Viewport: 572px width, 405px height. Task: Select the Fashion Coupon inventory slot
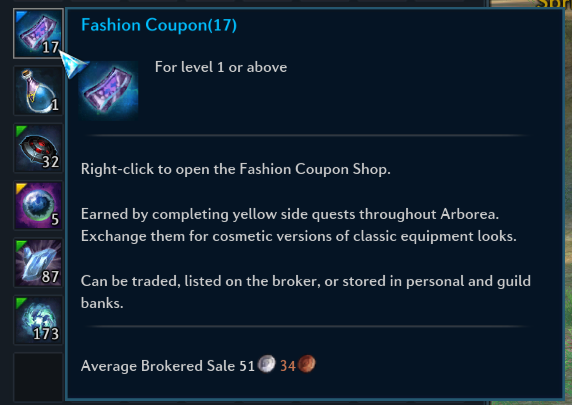click(x=38, y=34)
